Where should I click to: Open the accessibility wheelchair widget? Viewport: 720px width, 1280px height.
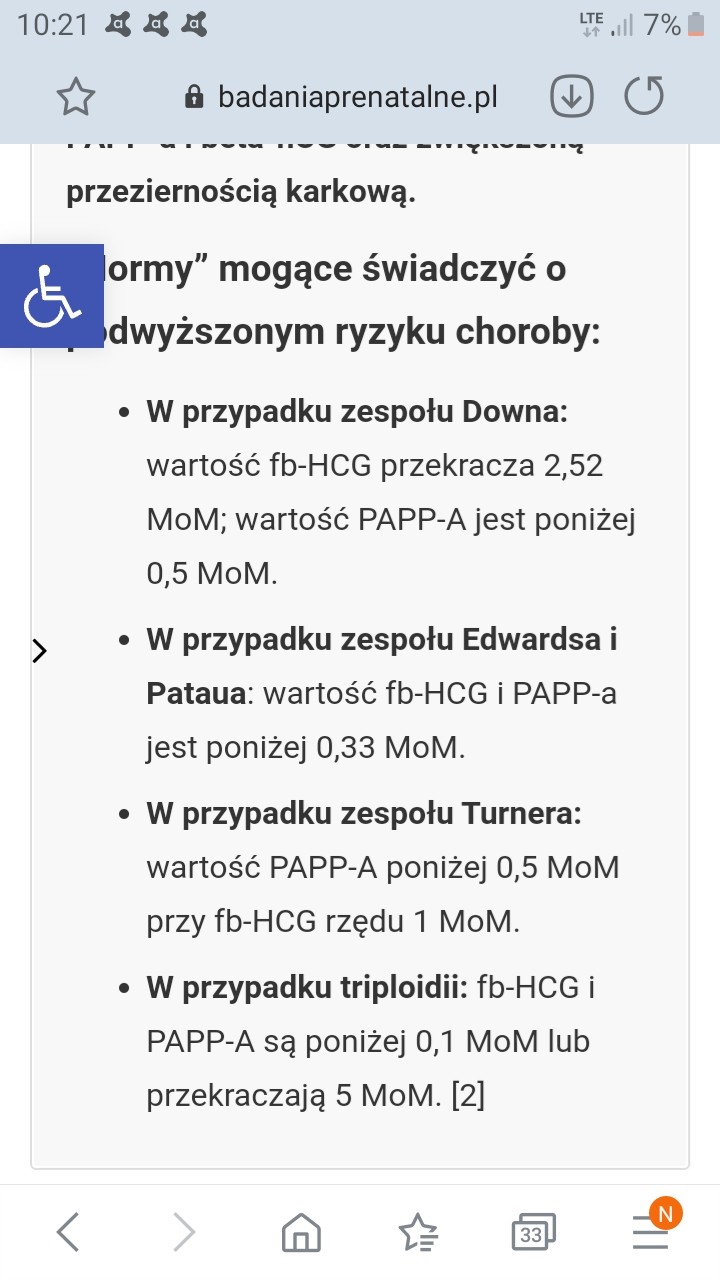click(x=52, y=296)
